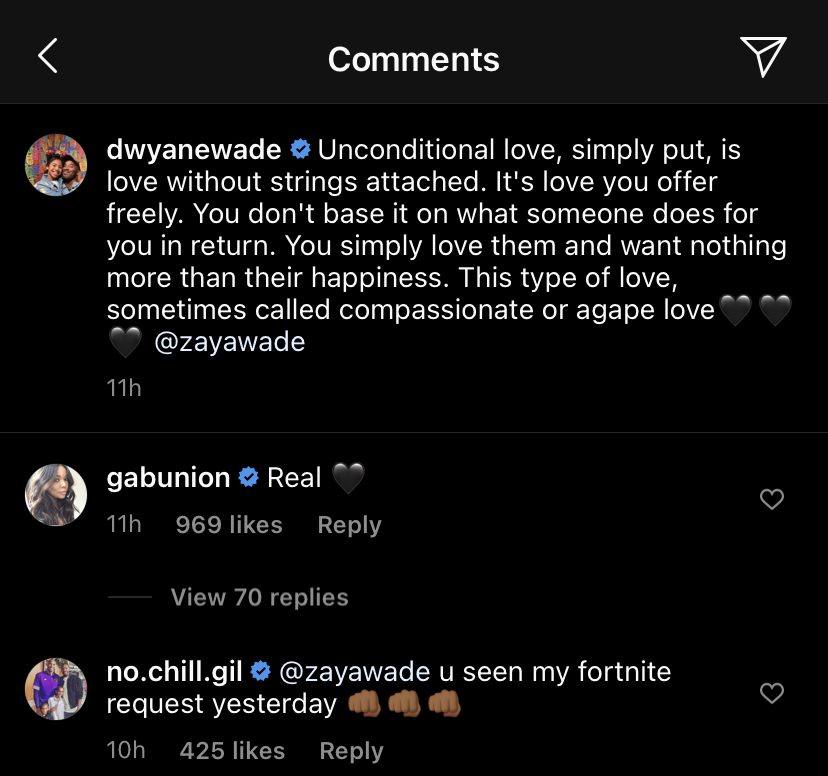Reply to gabunion's comment
This screenshot has width=828, height=776.
click(x=349, y=525)
